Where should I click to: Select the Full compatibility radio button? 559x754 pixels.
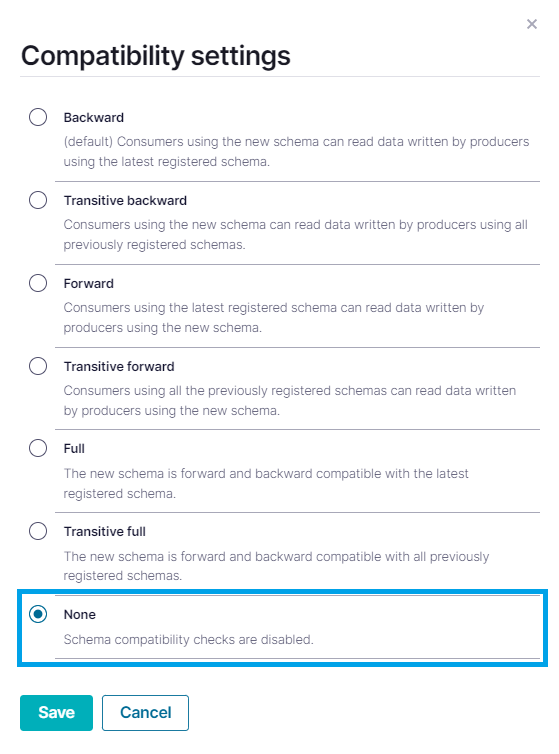coord(38,448)
